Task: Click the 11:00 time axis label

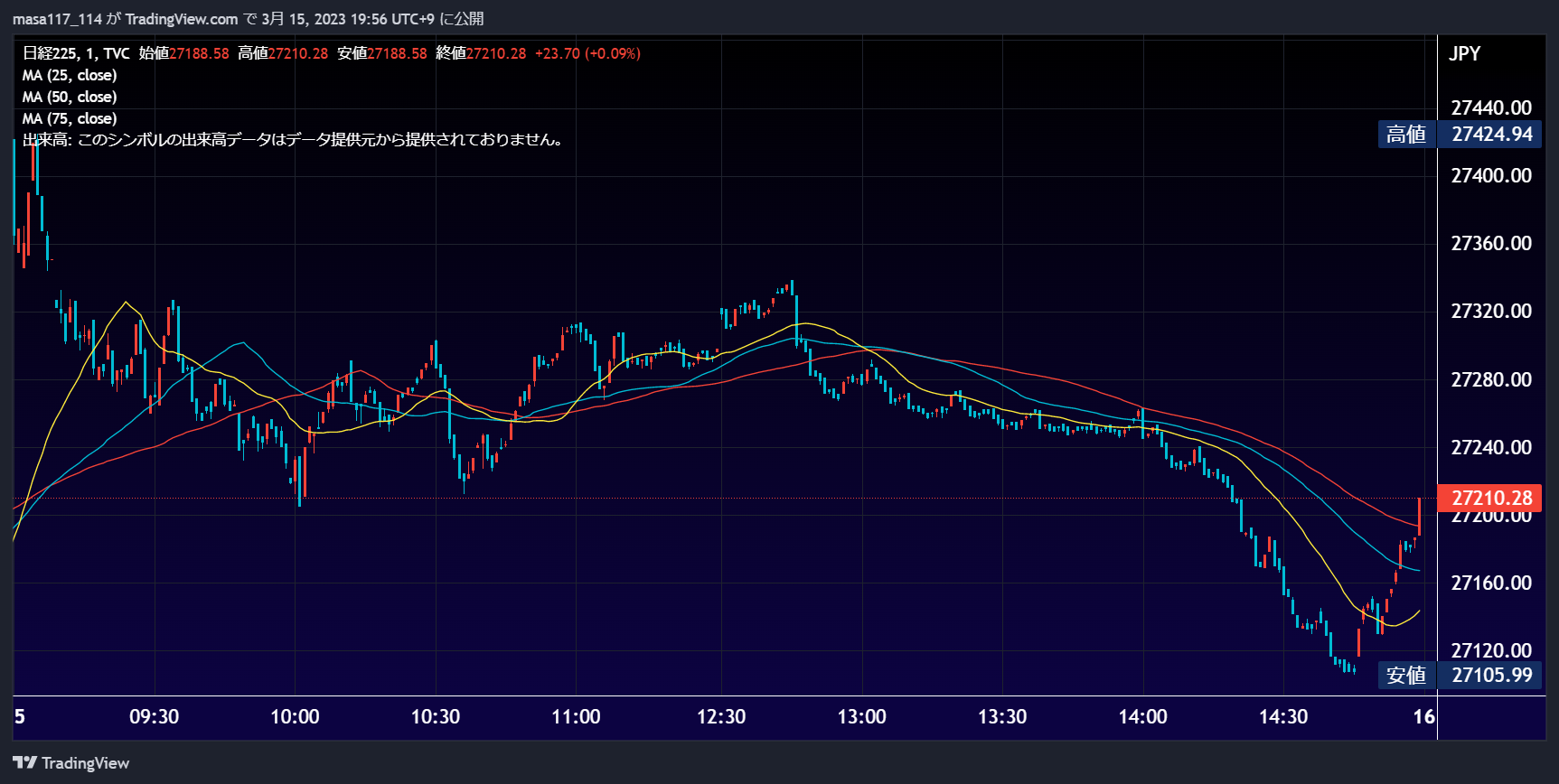Action: [x=576, y=717]
